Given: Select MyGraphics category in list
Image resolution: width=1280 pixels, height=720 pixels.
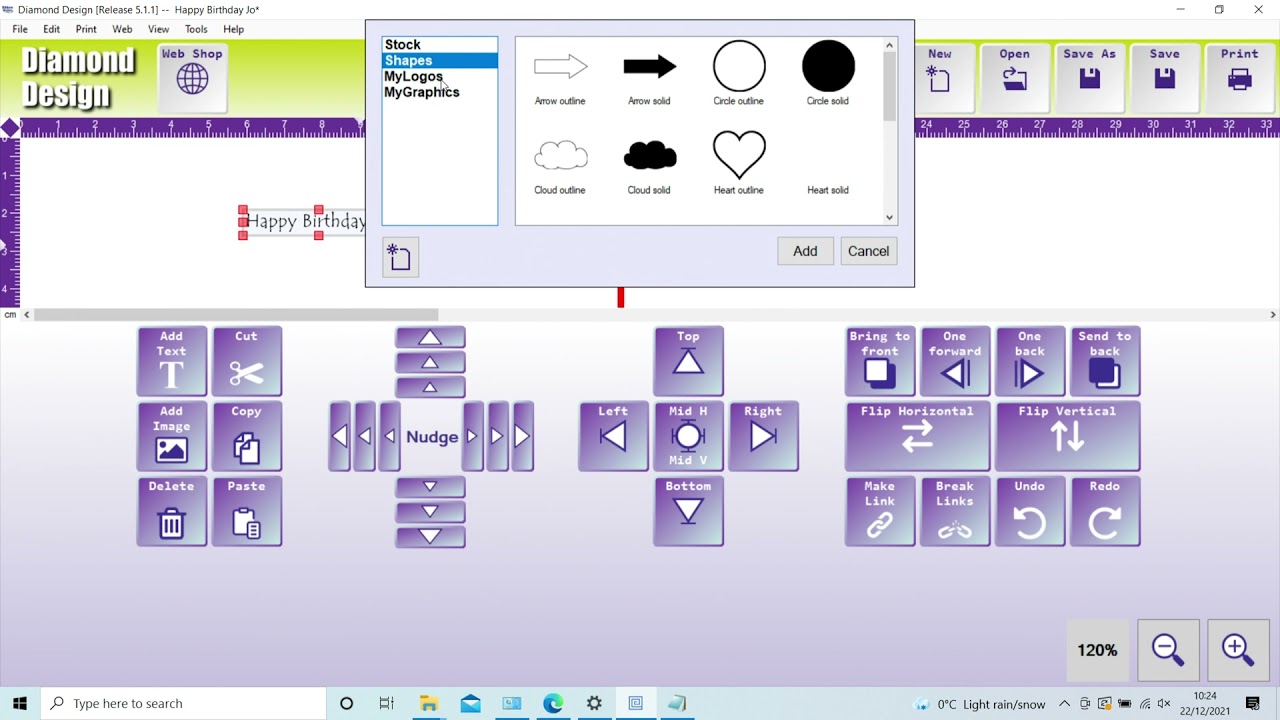Looking at the screenshot, I should click(440, 92).
